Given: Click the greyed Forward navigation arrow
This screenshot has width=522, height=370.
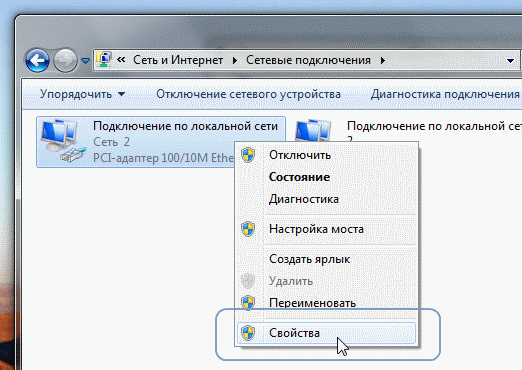Looking at the screenshot, I should 65,60.
